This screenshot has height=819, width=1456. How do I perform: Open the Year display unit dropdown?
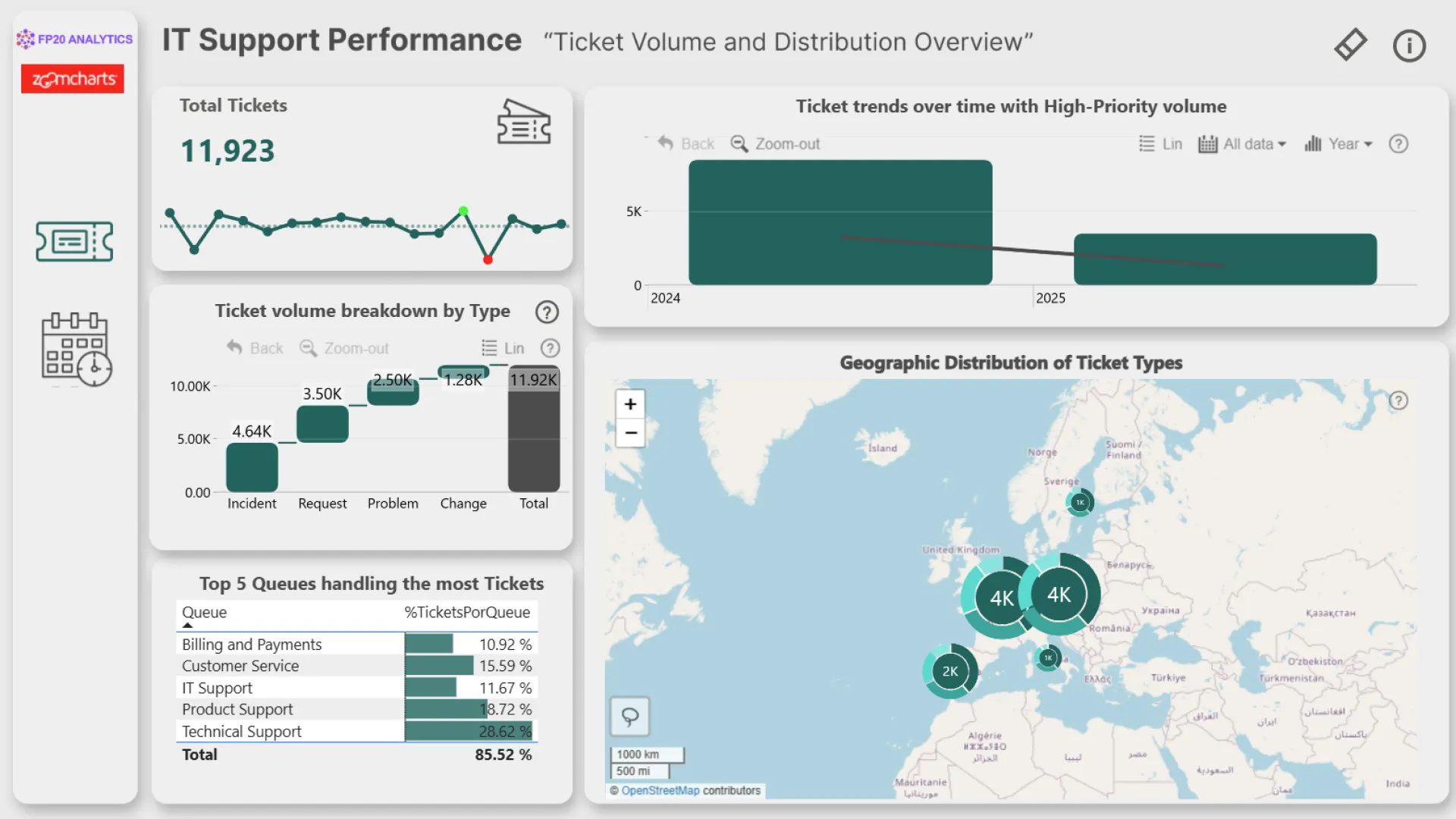[x=1338, y=143]
